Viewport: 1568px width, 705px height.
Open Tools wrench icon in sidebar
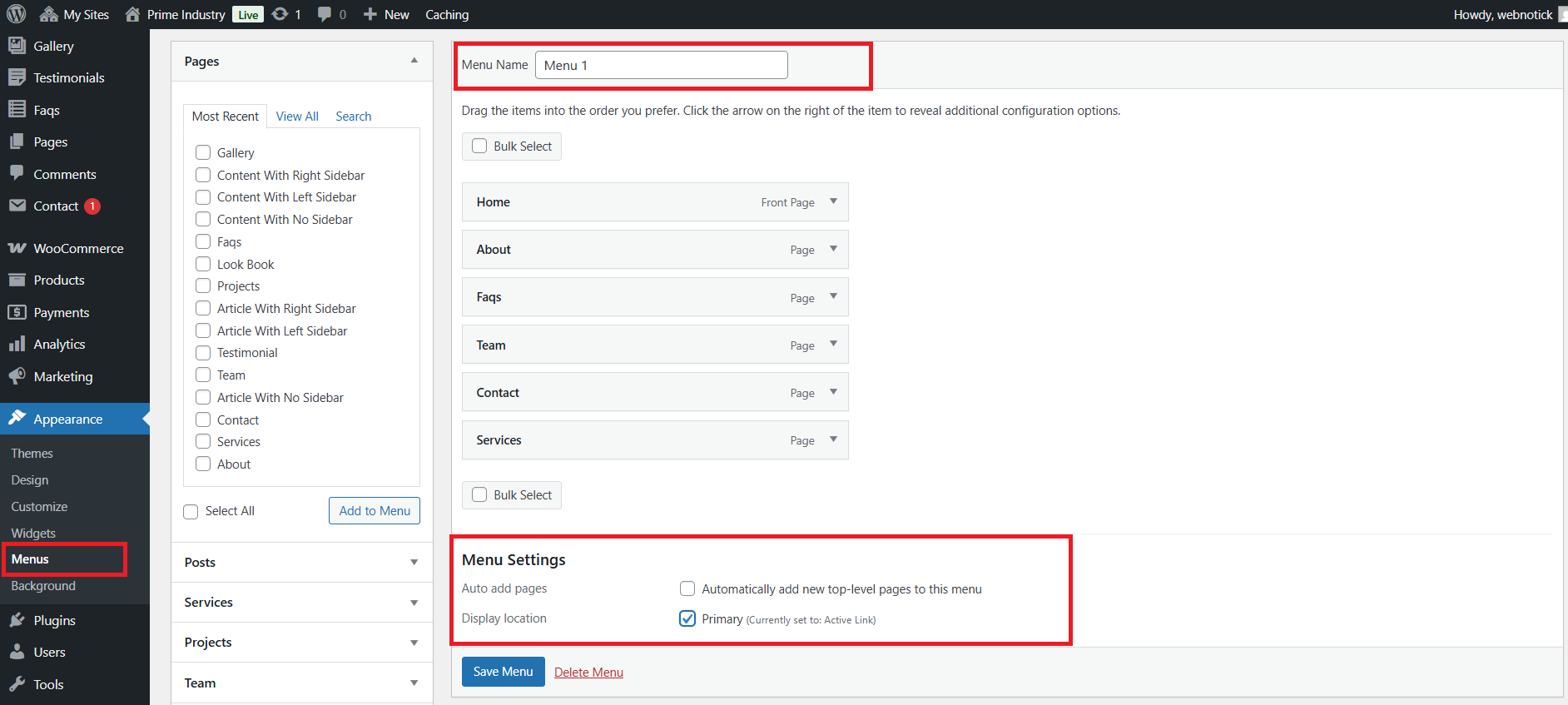[17, 684]
